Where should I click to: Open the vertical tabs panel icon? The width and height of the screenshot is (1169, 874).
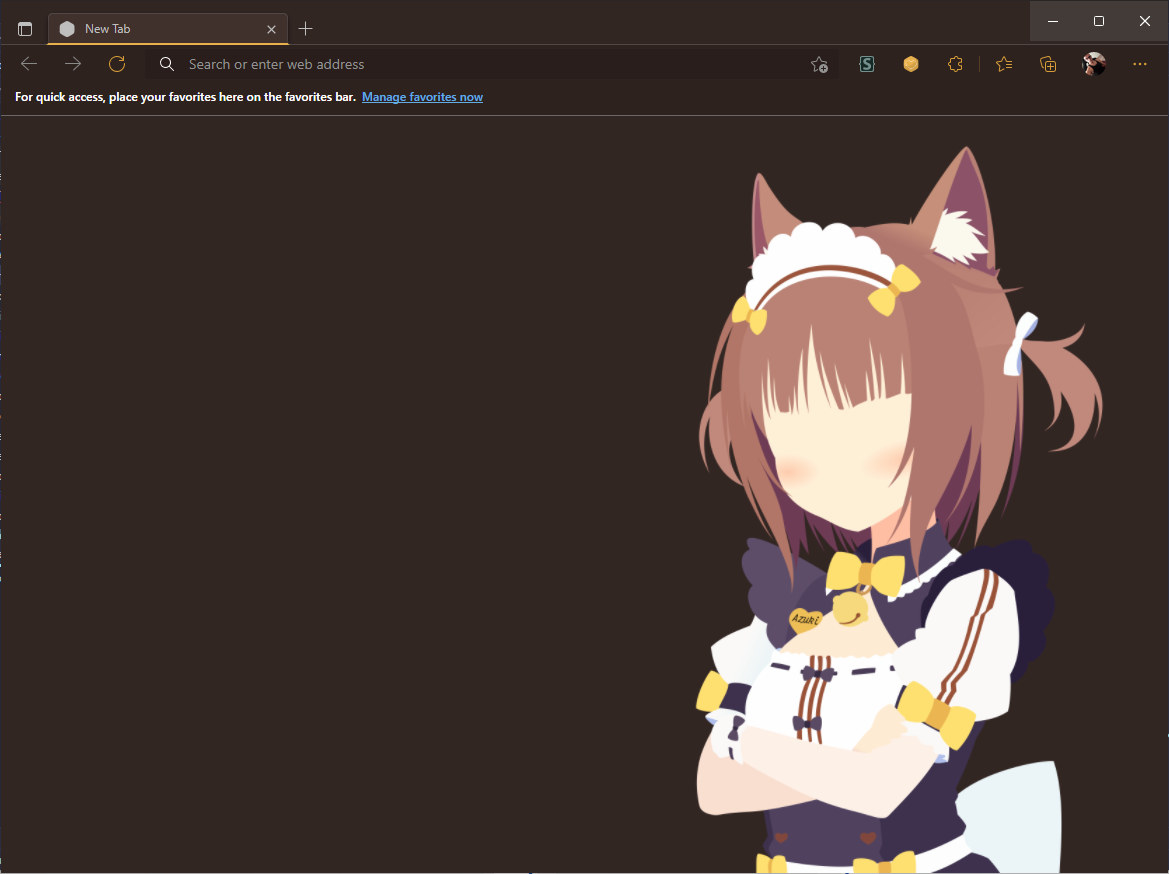coord(25,29)
